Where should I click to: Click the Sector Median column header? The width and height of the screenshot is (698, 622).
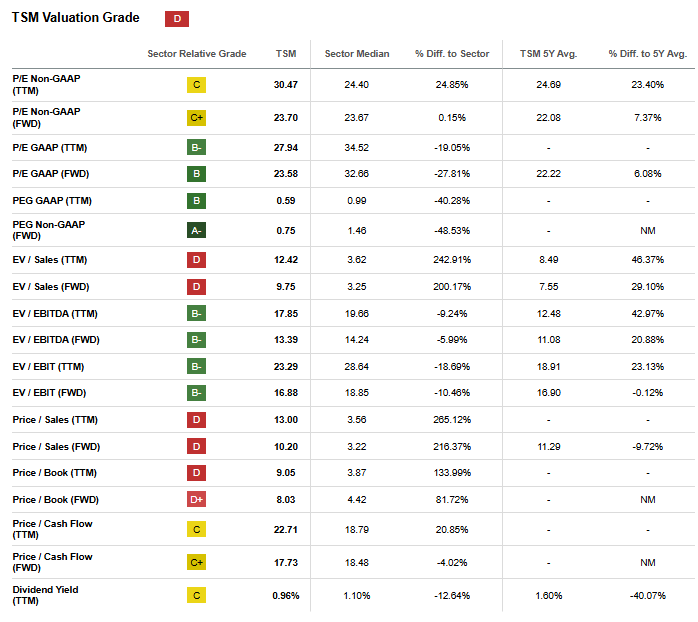tap(357, 53)
